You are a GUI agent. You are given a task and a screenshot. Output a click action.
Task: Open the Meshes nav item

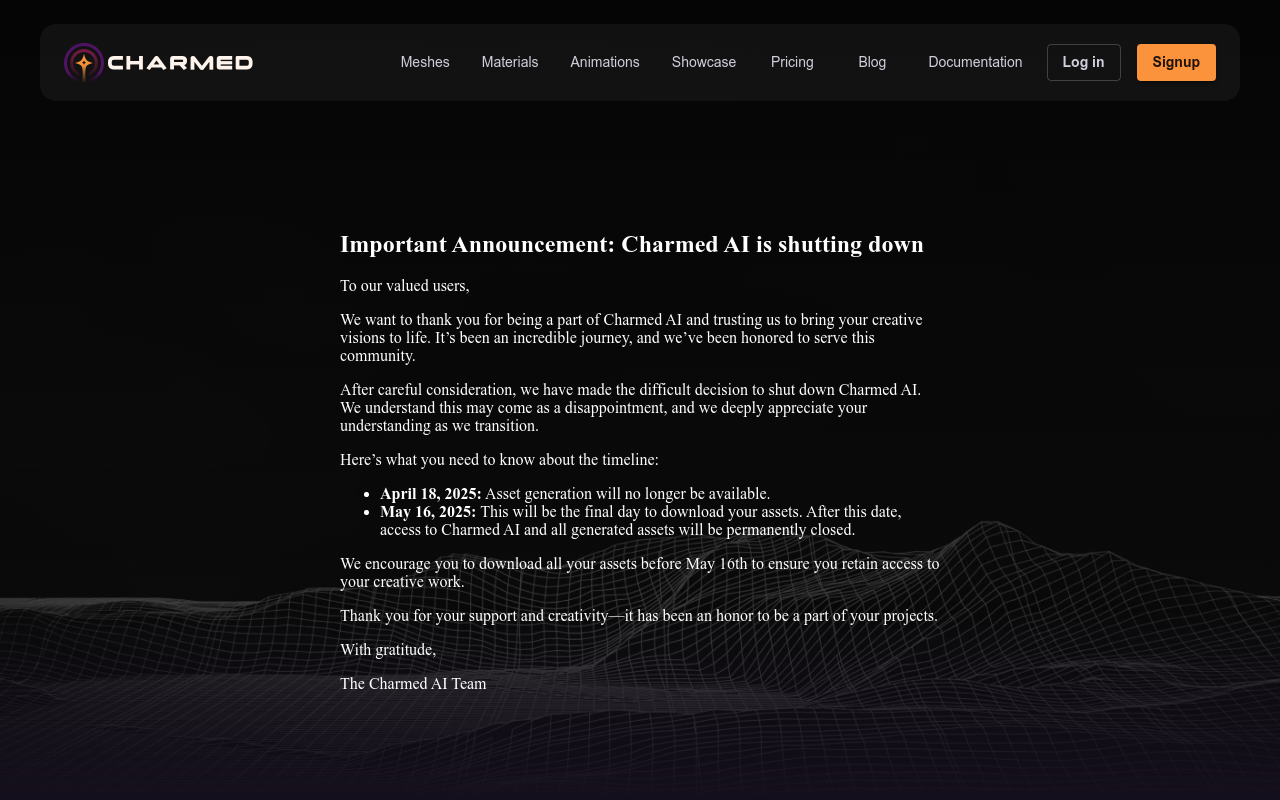(425, 62)
